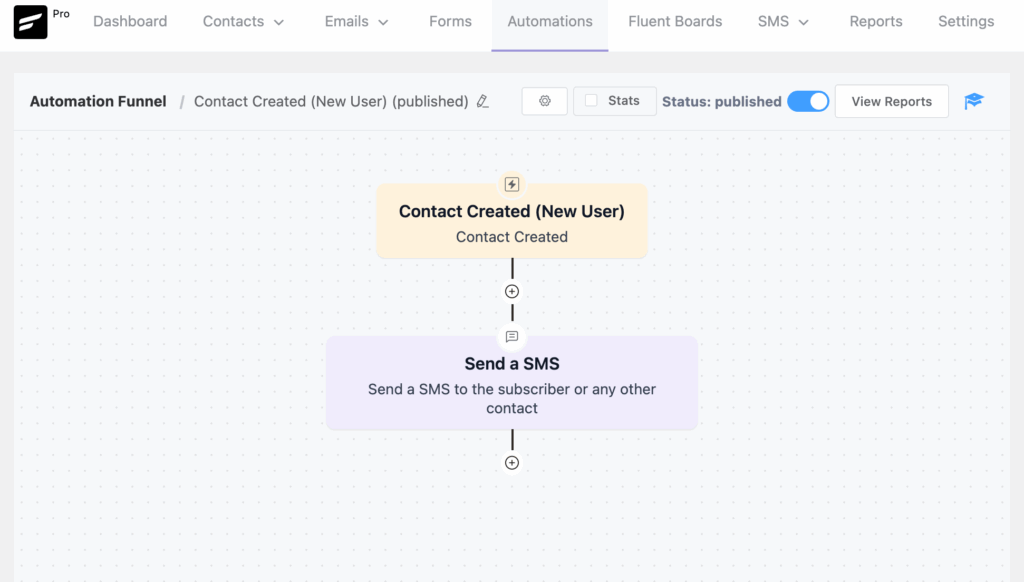
Task: Click the View Reports button
Action: [891, 101]
